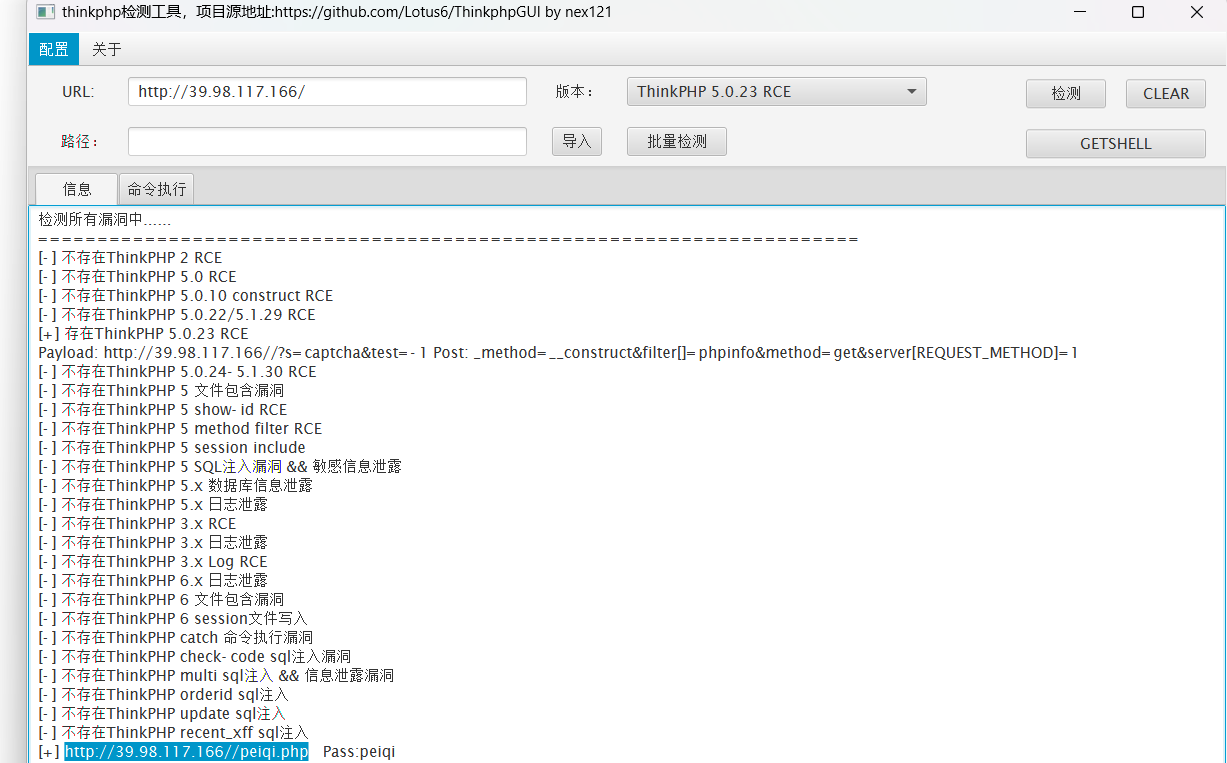Select the 'ThinkPHP 5 method filter RCE' line
The width and height of the screenshot is (1227, 763).
pyautogui.click(x=180, y=429)
